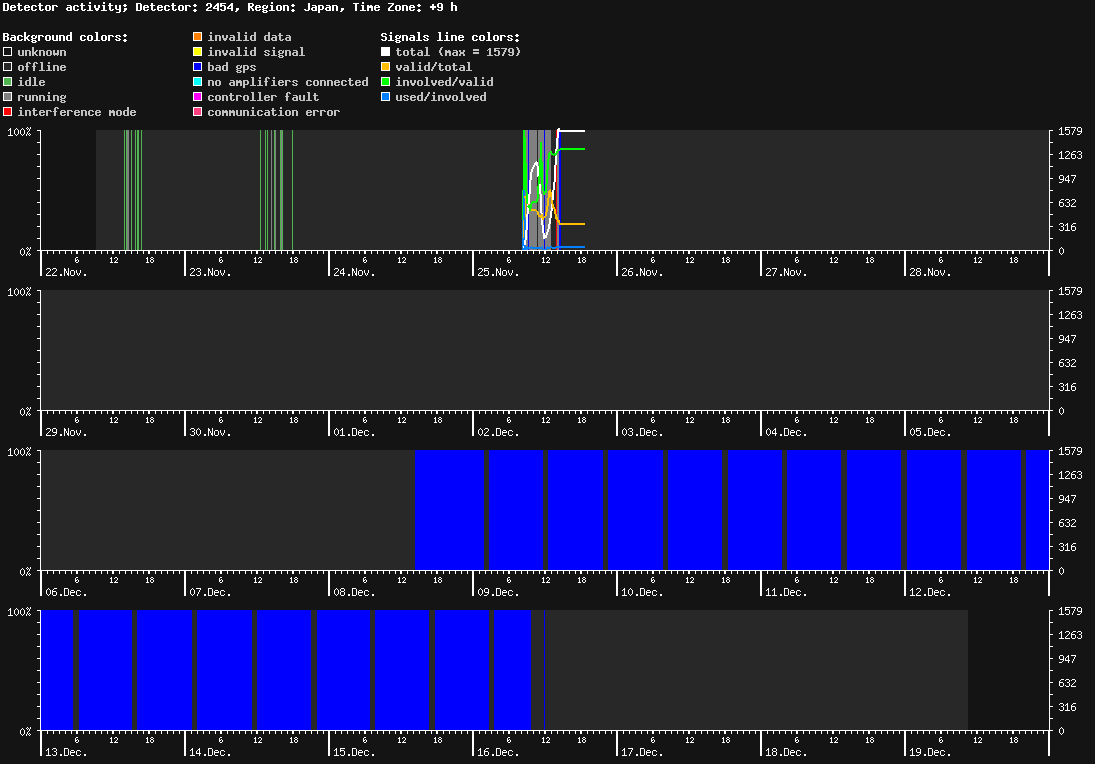Viewport: 1095px width, 764px height.
Task: Click the 02.Dec. date label
Action: [x=497, y=432]
